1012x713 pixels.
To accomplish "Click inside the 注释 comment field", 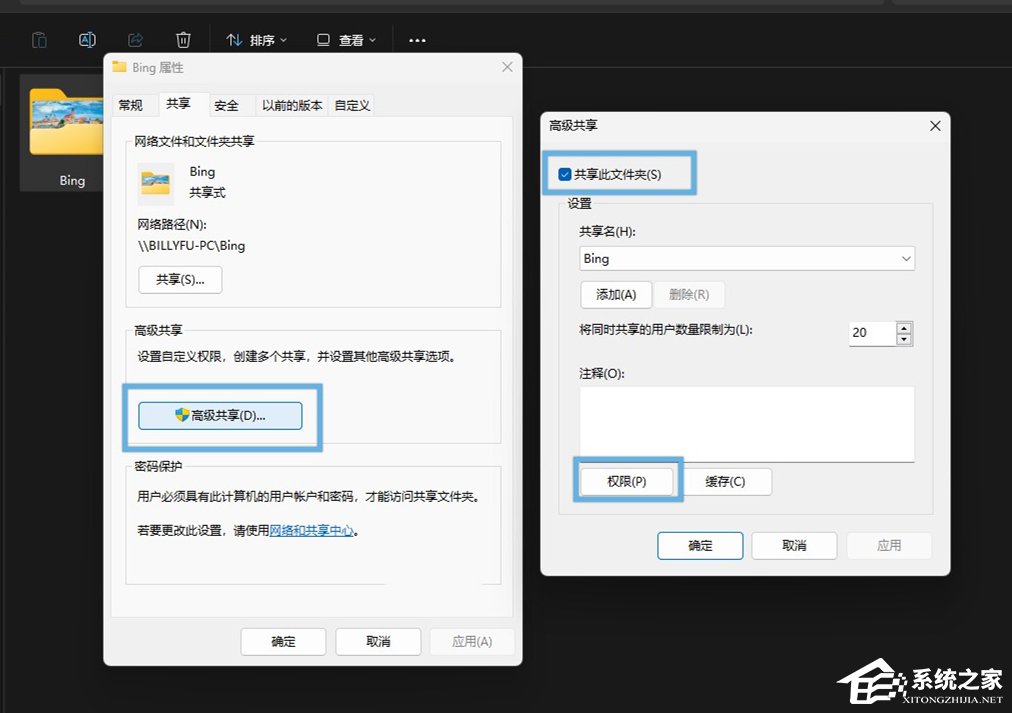I will [x=745, y=424].
